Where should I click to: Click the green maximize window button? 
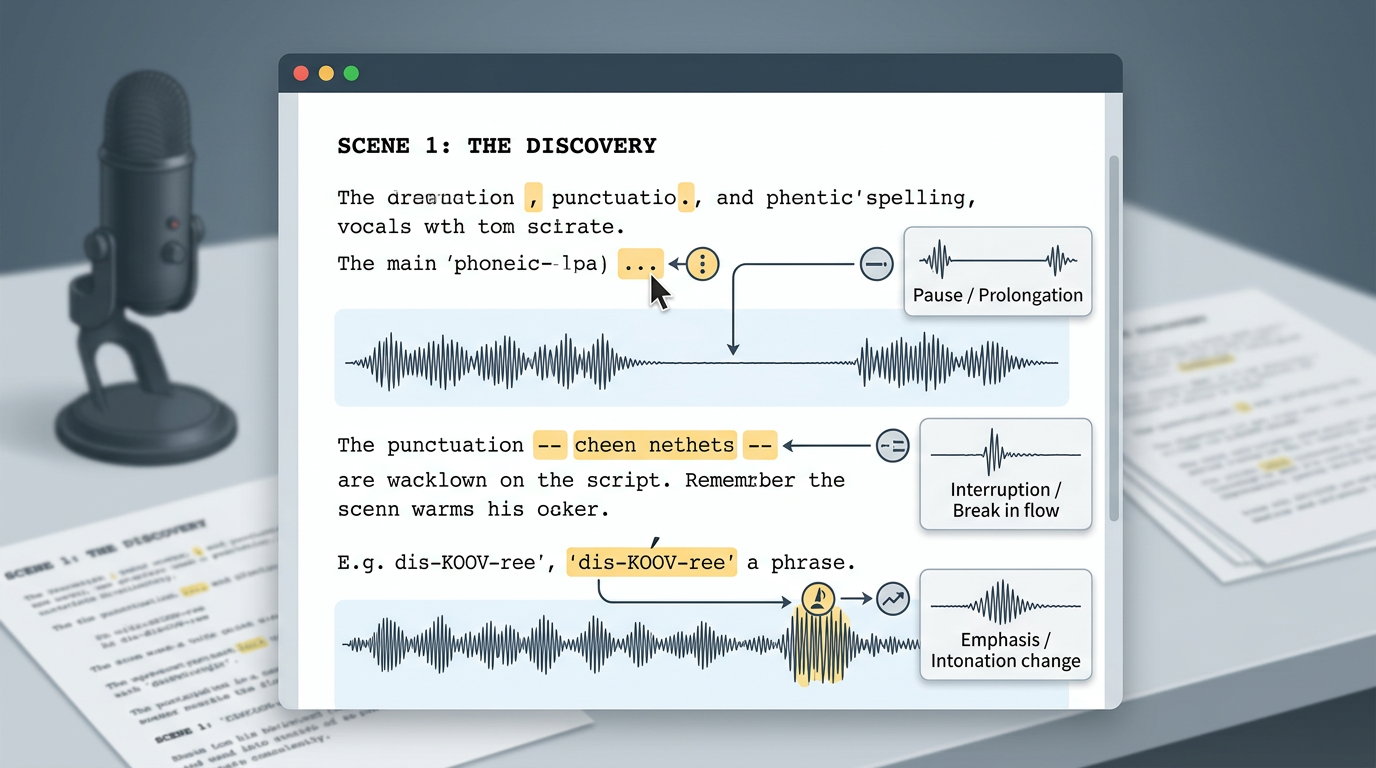[351, 73]
